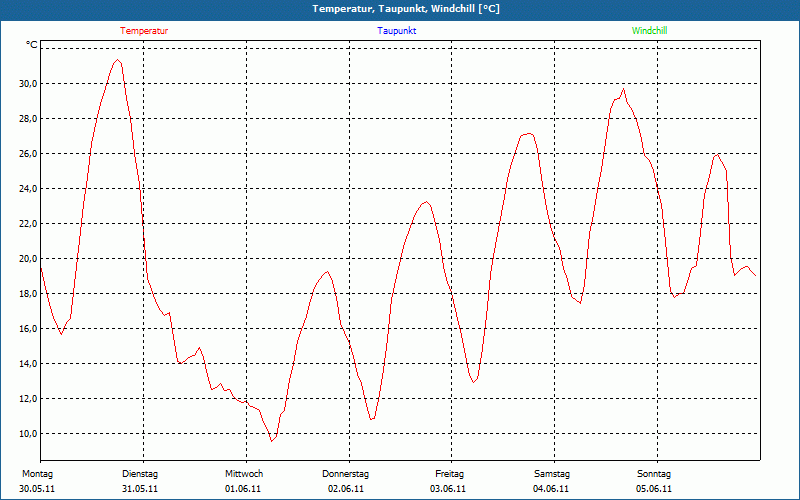The height and width of the screenshot is (500, 800).
Task: Click the blue Taupunkt legend label
Action: coord(396,31)
